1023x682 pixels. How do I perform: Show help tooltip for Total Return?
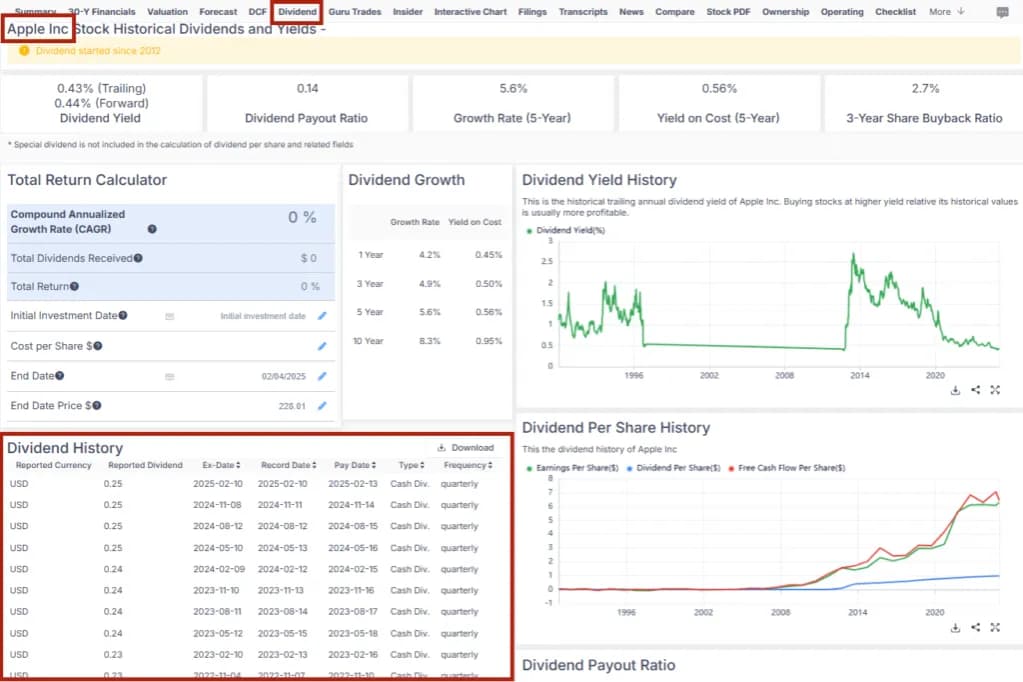coord(74,287)
